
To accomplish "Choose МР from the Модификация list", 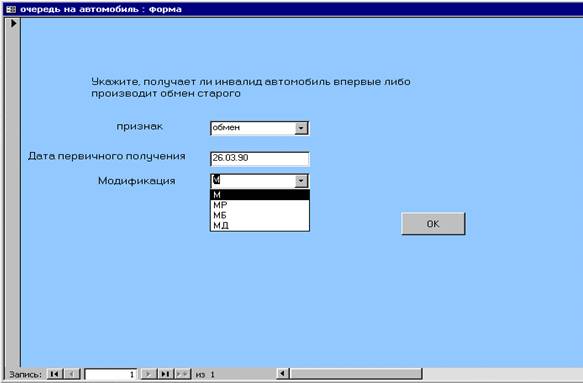I will (260, 205).
